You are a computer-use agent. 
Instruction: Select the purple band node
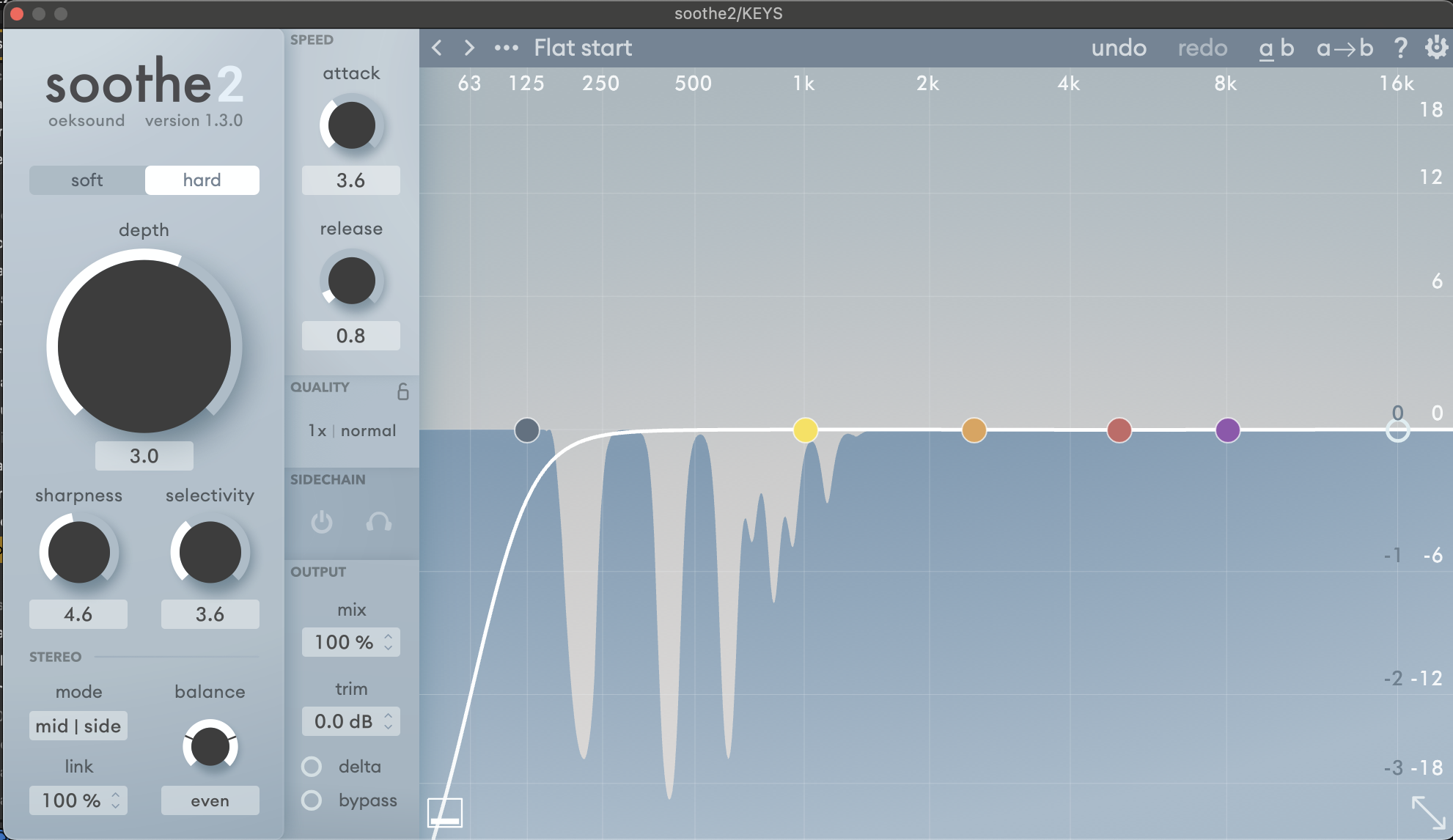point(1227,430)
